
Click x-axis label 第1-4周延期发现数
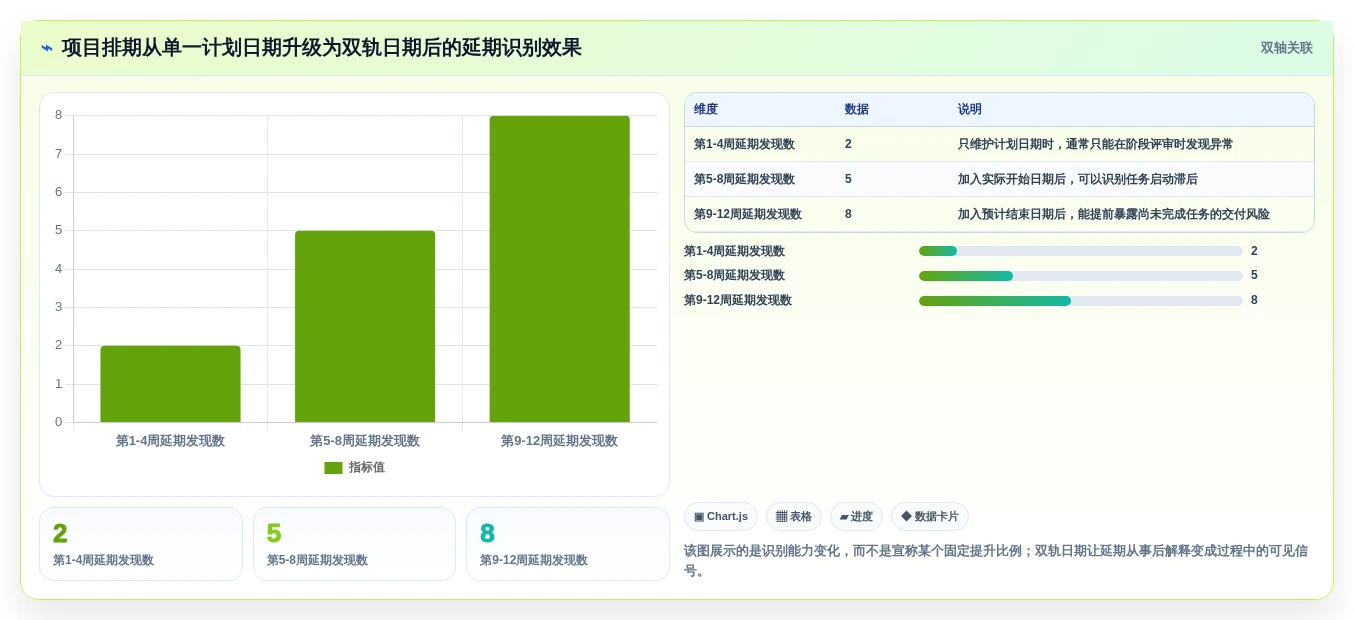pyautogui.click(x=170, y=441)
